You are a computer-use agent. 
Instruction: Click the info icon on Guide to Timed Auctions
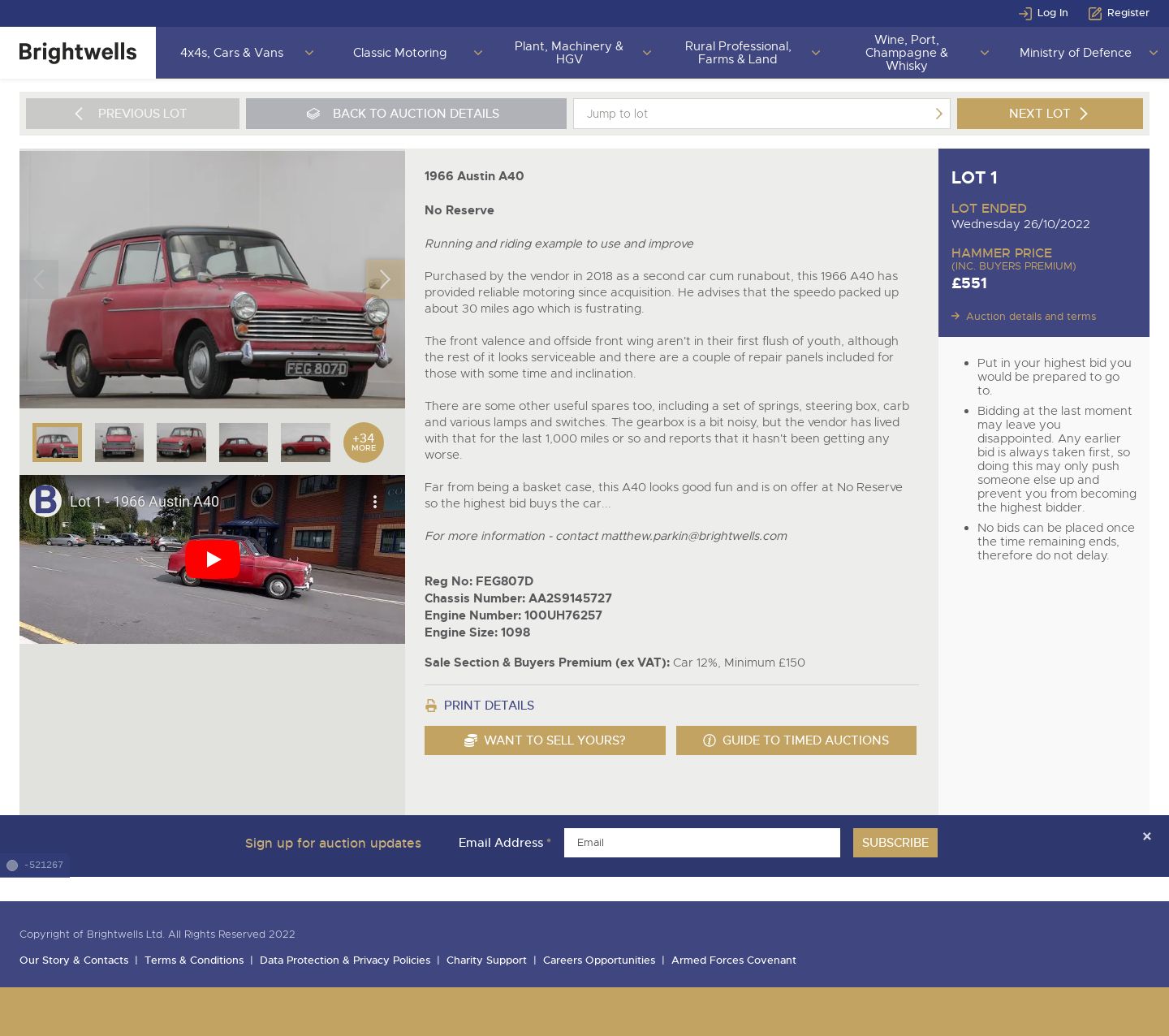coord(710,740)
